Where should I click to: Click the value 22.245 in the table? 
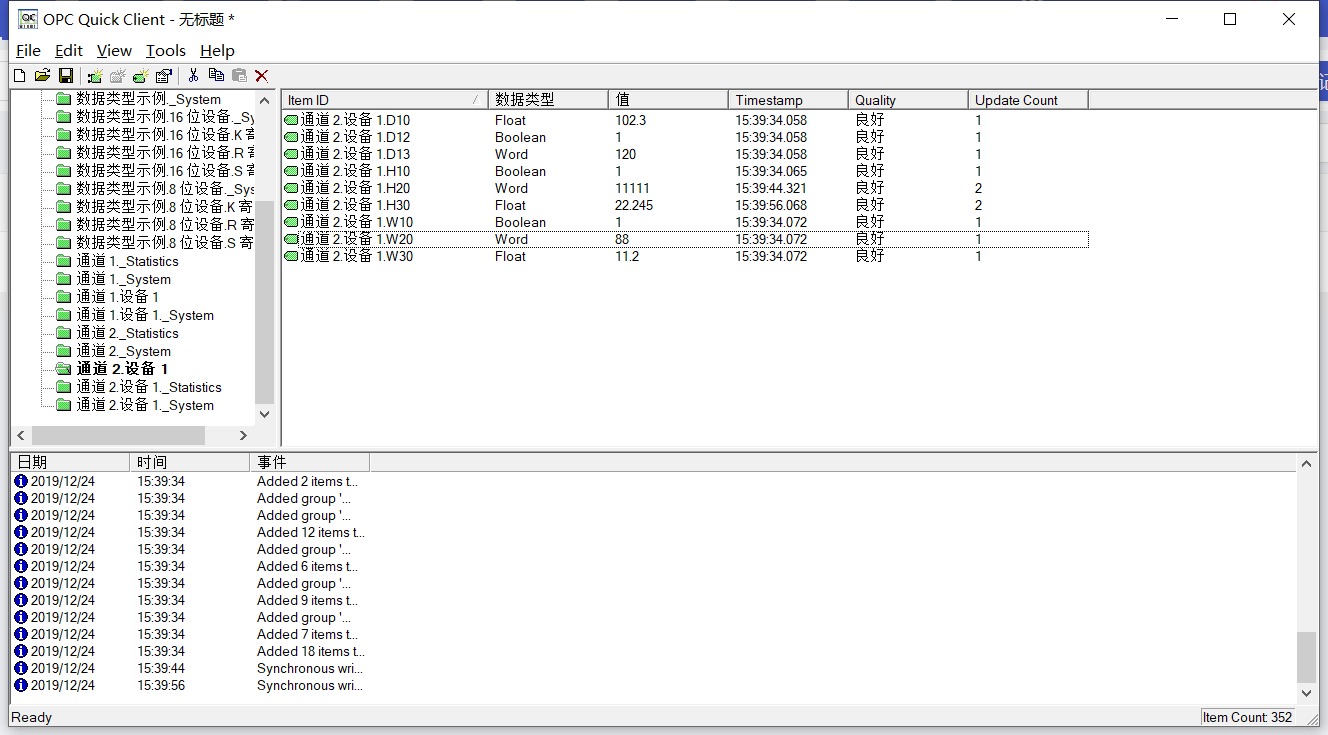click(x=634, y=205)
